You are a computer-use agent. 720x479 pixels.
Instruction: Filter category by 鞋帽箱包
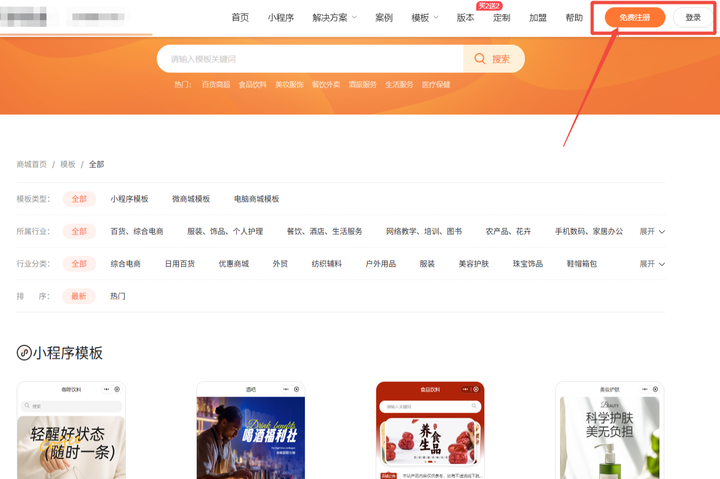click(x=582, y=264)
